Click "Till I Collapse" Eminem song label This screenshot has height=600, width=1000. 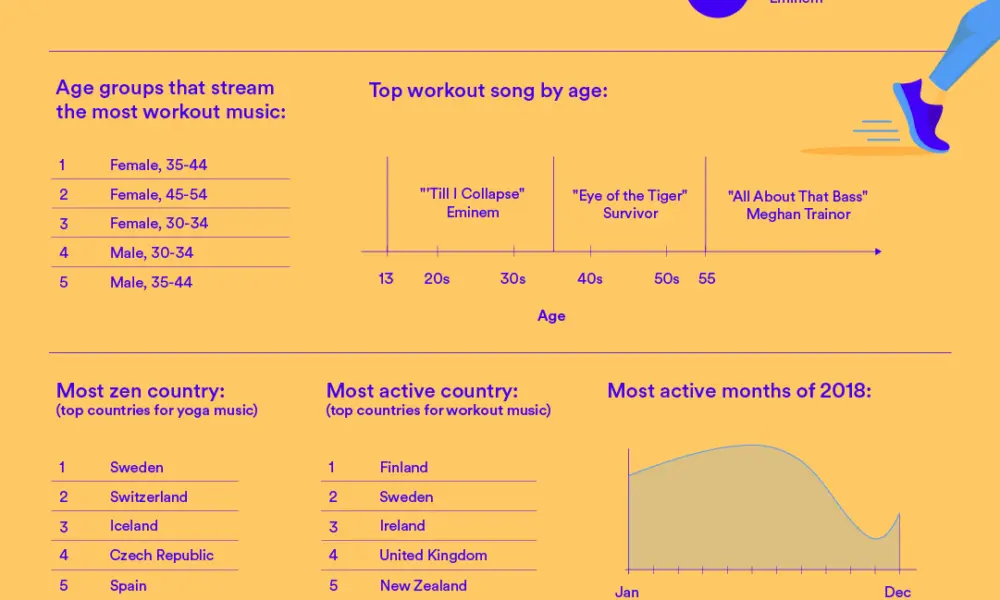[x=472, y=203]
